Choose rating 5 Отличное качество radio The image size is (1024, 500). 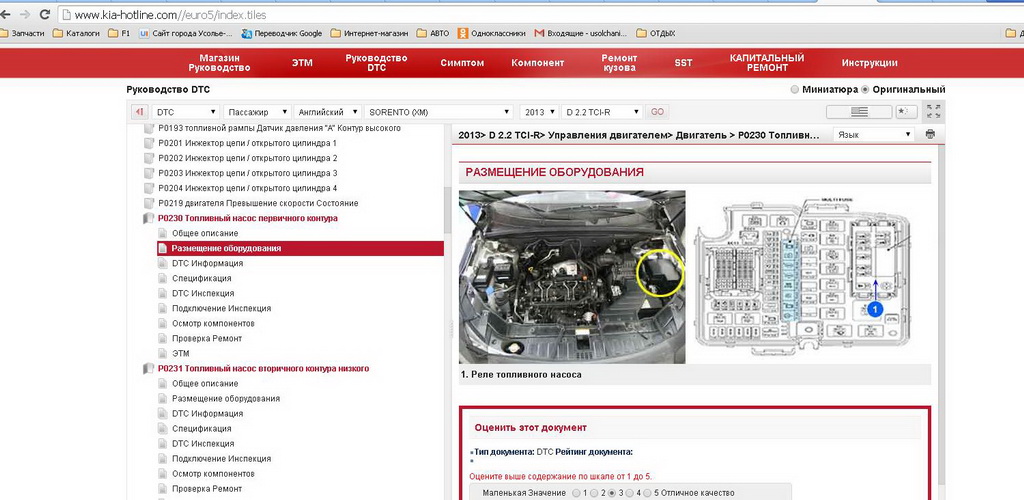pyautogui.click(x=645, y=493)
